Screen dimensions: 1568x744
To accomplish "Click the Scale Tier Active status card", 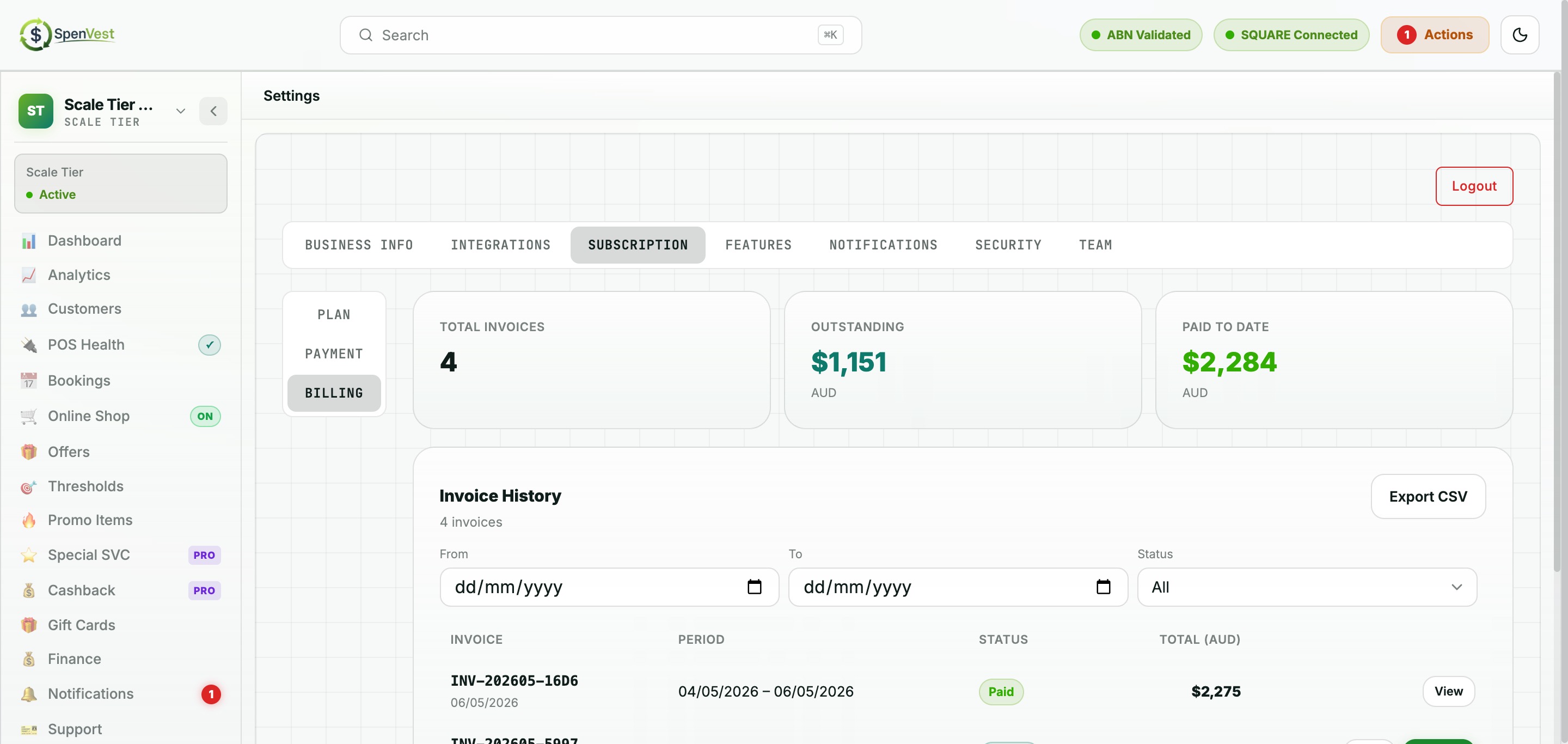I will click(120, 183).
